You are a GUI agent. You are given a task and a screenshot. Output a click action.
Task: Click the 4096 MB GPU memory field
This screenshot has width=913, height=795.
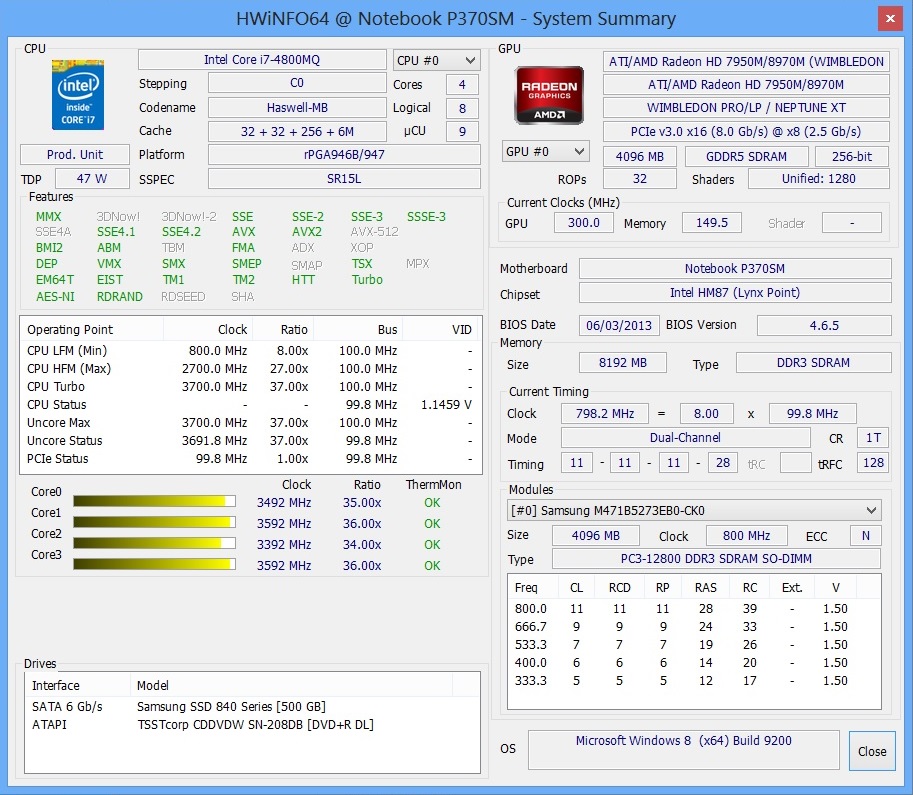click(x=639, y=157)
